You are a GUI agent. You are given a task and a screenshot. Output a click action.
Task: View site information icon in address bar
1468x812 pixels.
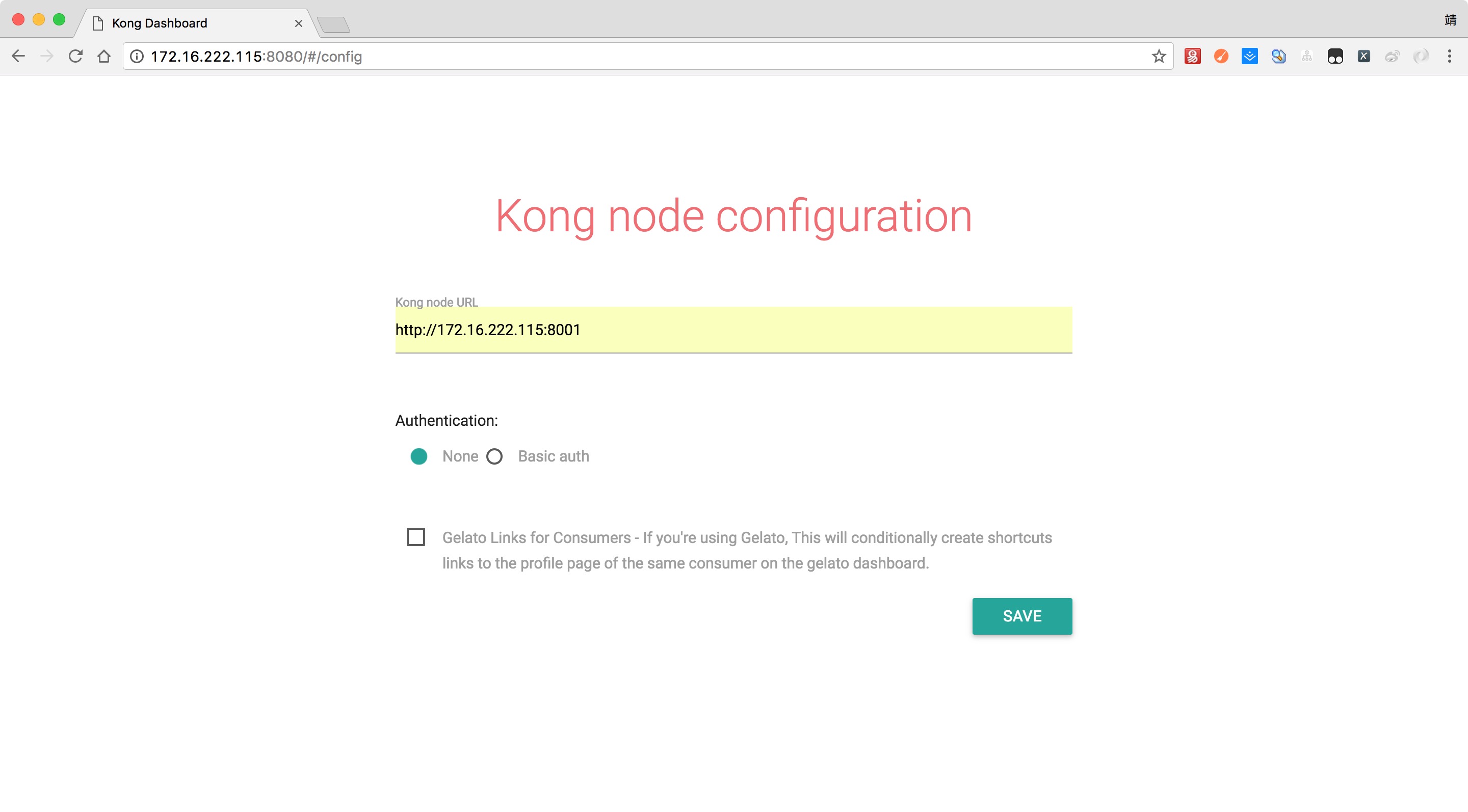[x=137, y=57]
